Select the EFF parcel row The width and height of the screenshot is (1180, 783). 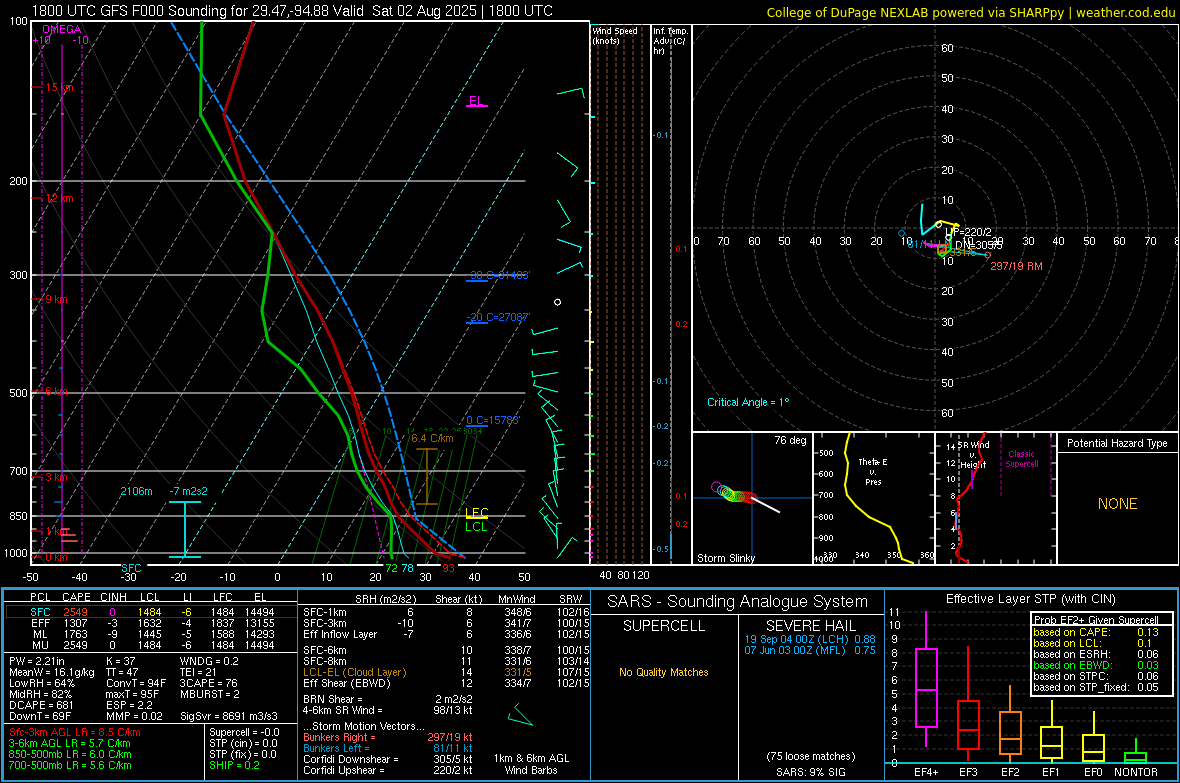pyautogui.click(x=151, y=623)
